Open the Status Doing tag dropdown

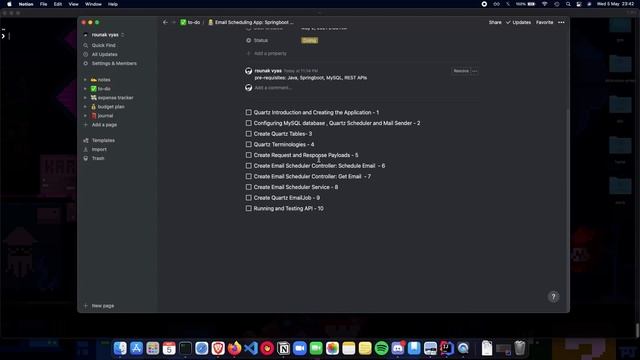tap(309, 40)
